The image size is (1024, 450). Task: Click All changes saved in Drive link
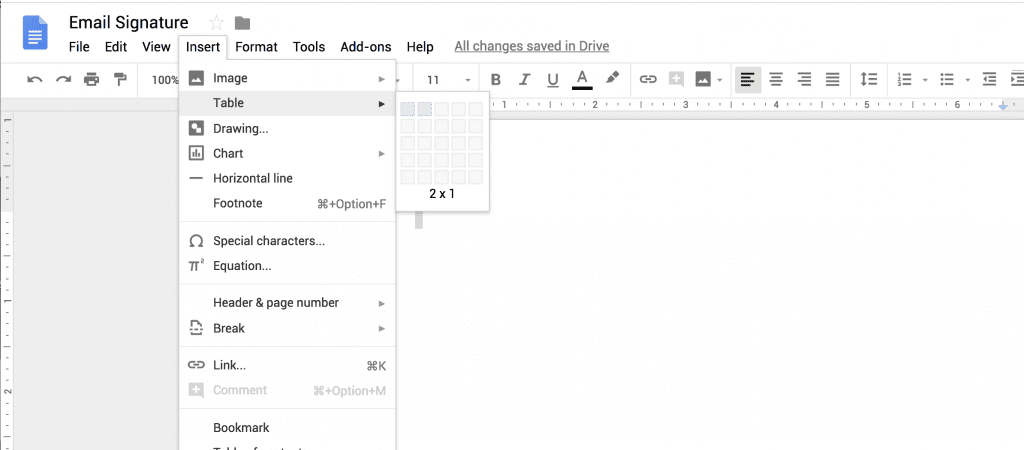532,46
